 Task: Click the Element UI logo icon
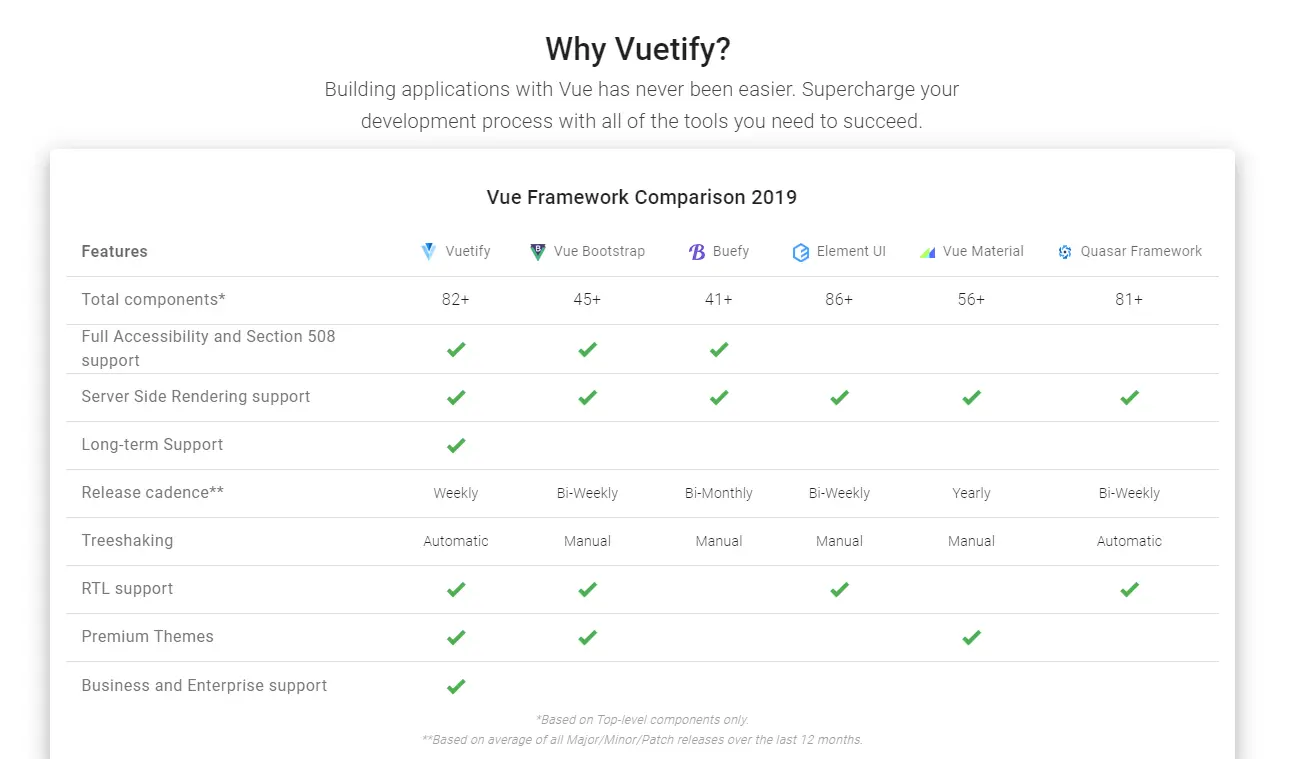[801, 252]
